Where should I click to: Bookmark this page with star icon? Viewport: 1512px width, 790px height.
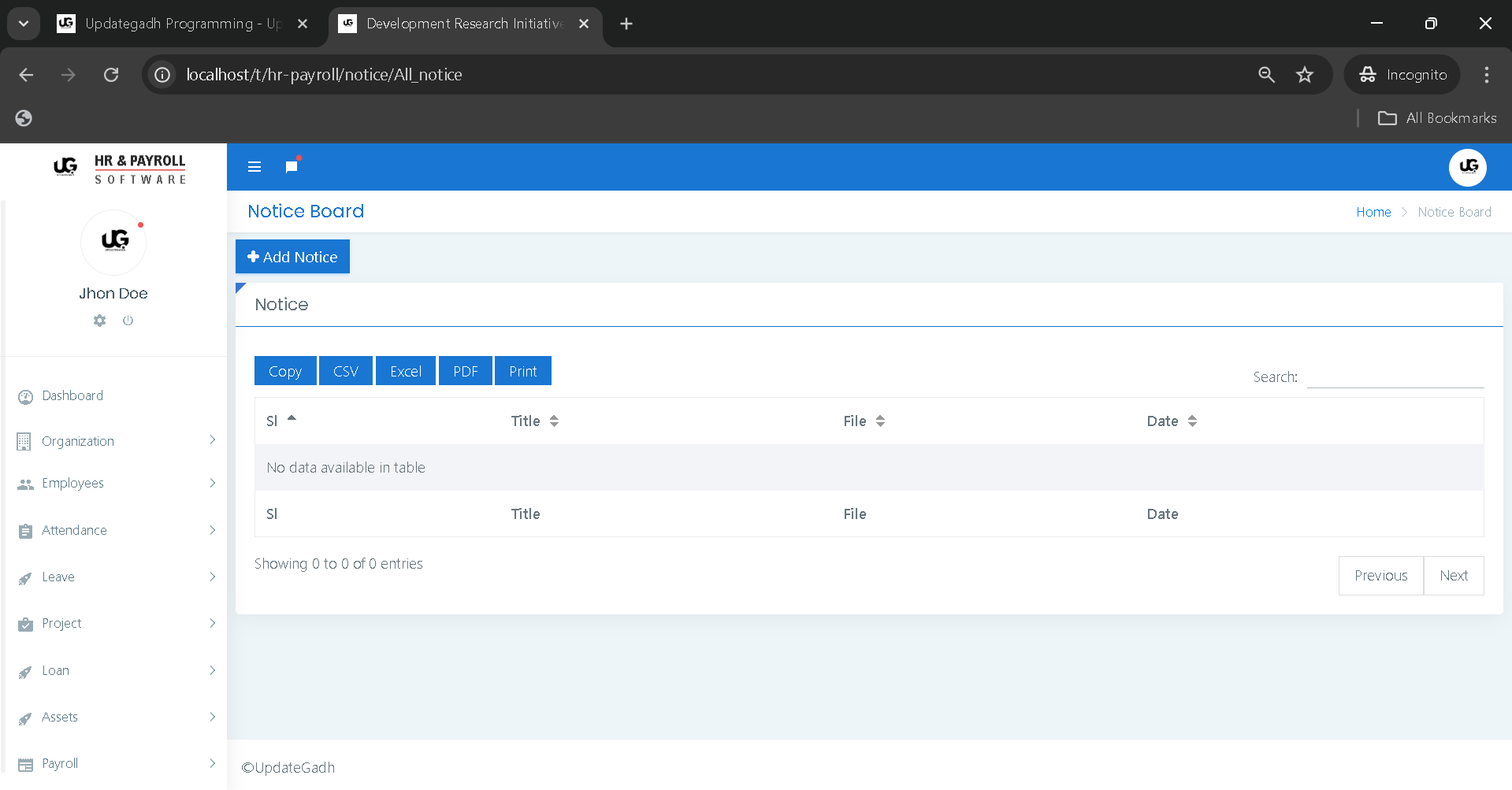1305,75
